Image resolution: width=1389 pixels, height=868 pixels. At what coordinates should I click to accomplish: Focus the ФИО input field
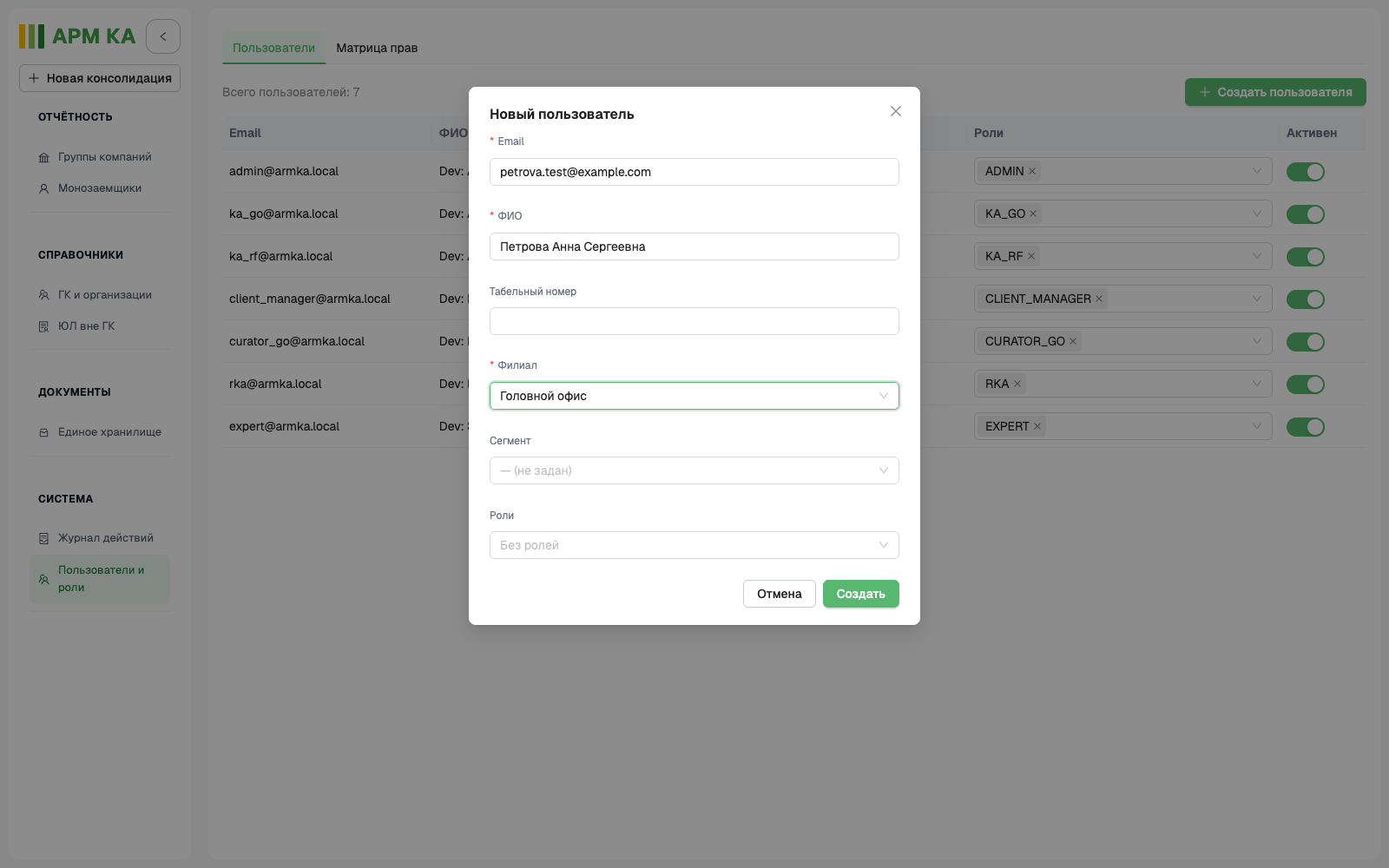click(694, 247)
